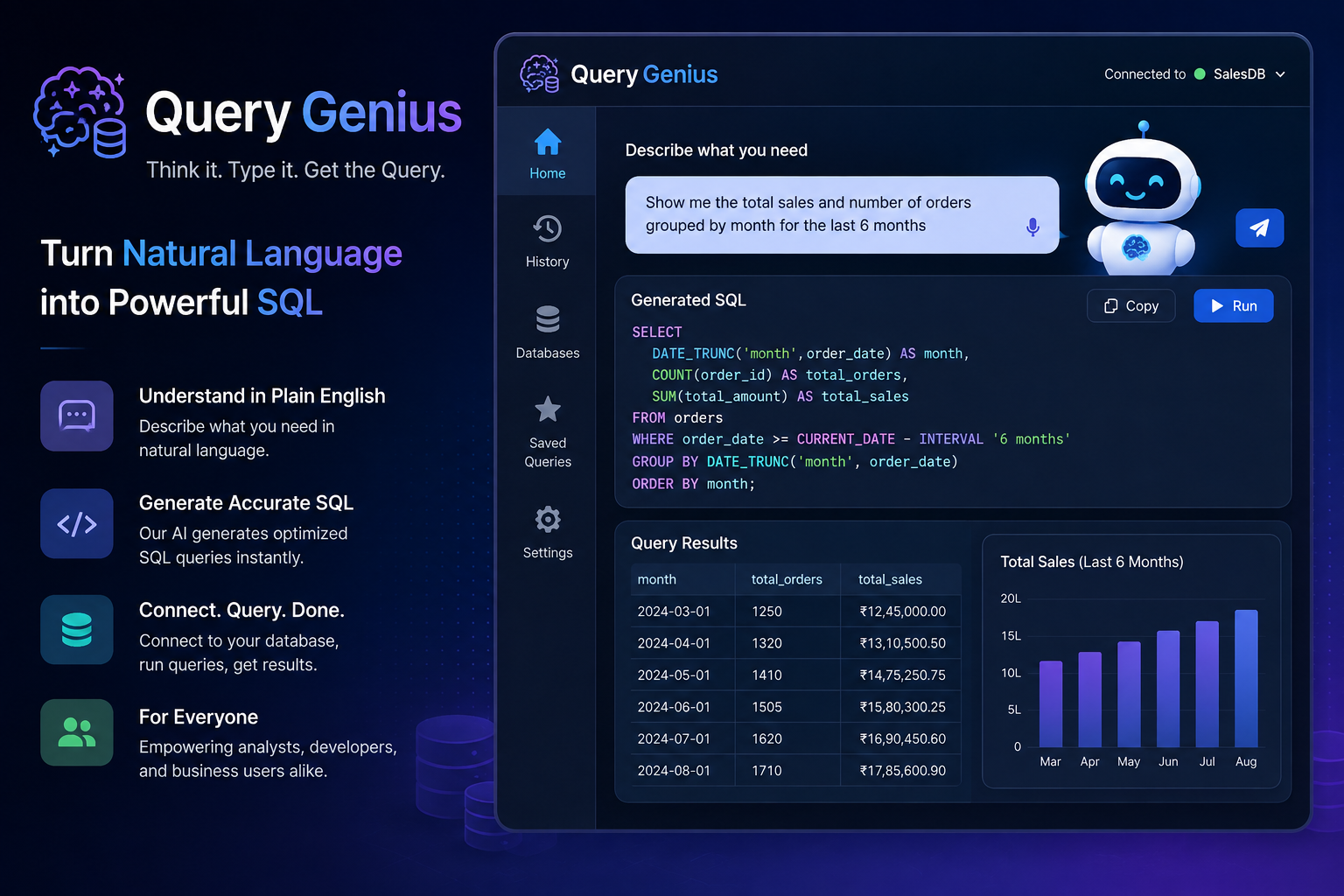Open the Home sidebar item
The height and width of the screenshot is (896, 1344).
click(x=547, y=151)
